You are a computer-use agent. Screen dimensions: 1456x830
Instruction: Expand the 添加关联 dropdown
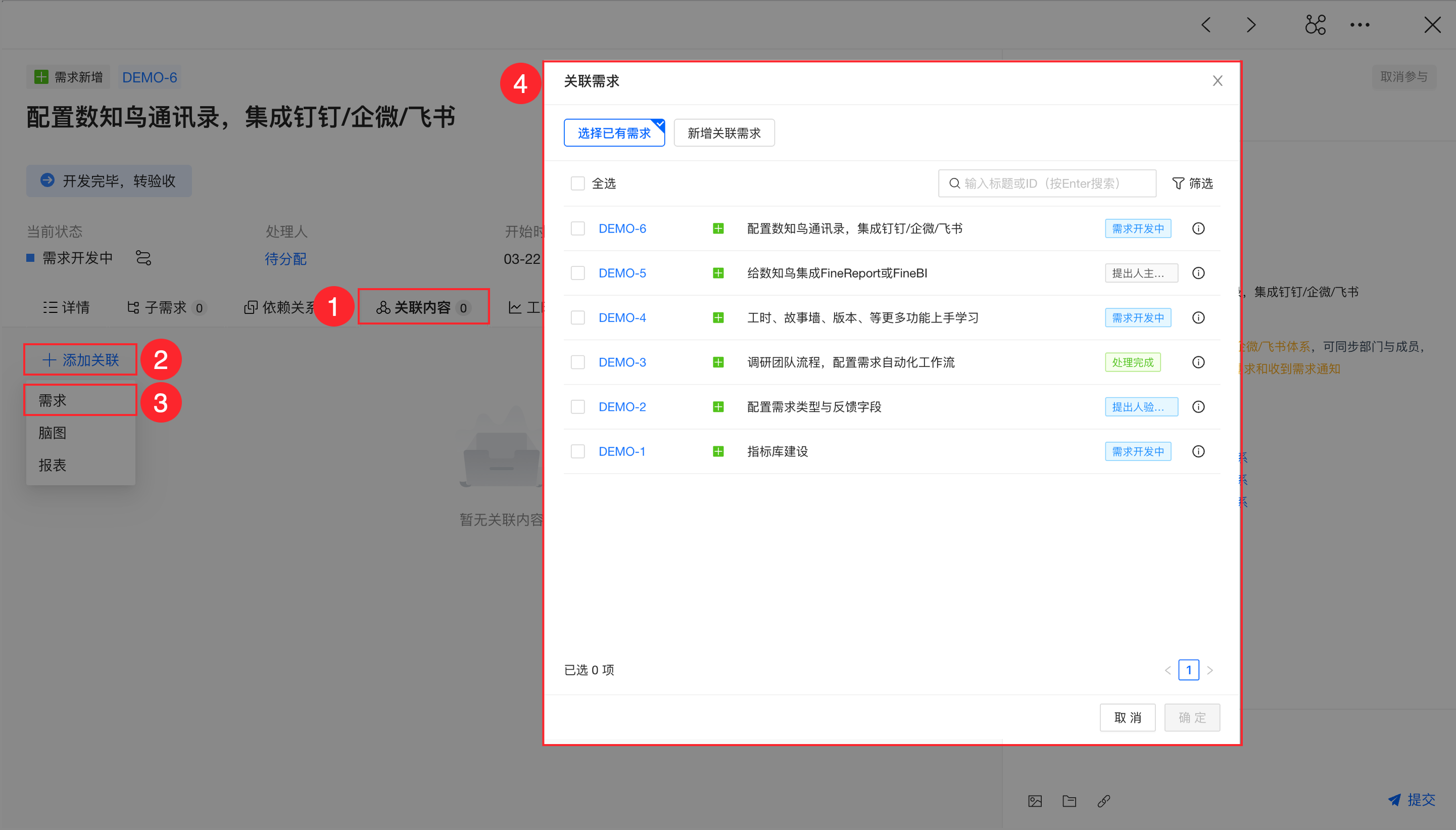pyautogui.click(x=80, y=360)
